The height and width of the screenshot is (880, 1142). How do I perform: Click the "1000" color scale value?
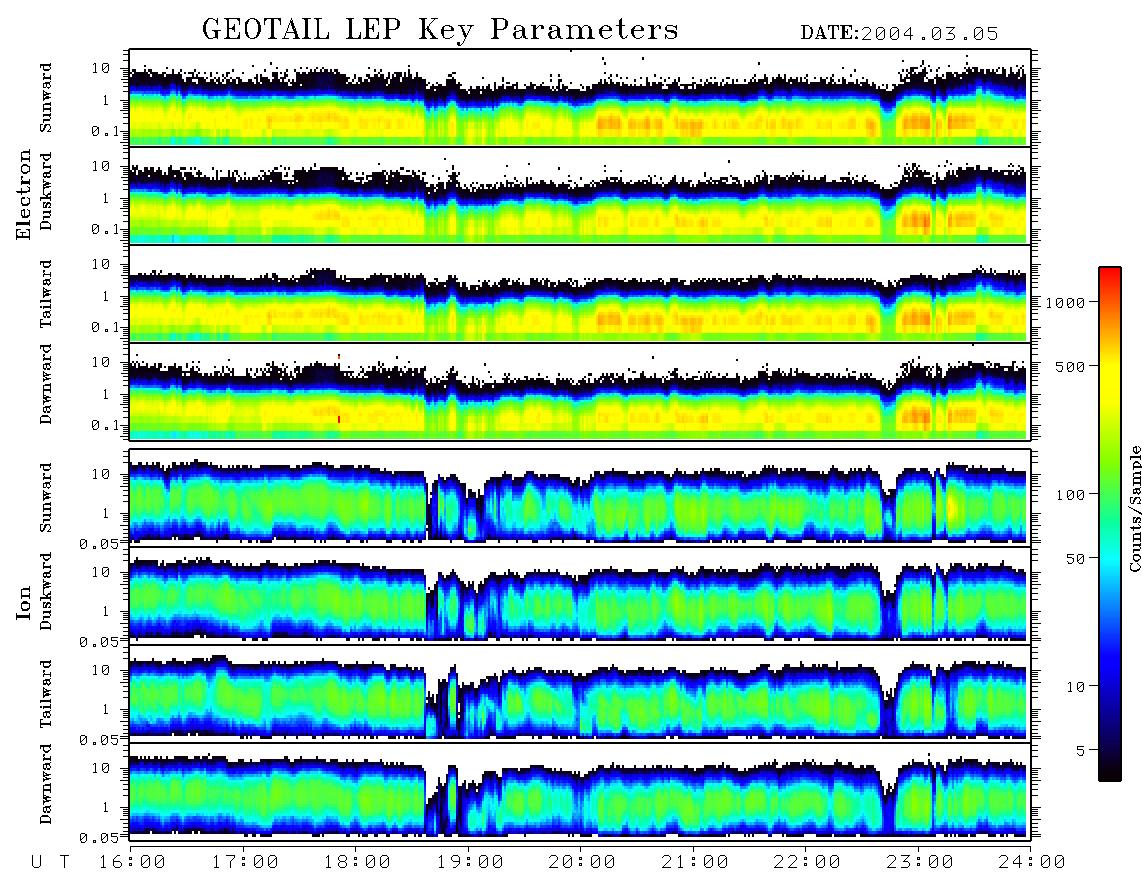click(x=1066, y=302)
